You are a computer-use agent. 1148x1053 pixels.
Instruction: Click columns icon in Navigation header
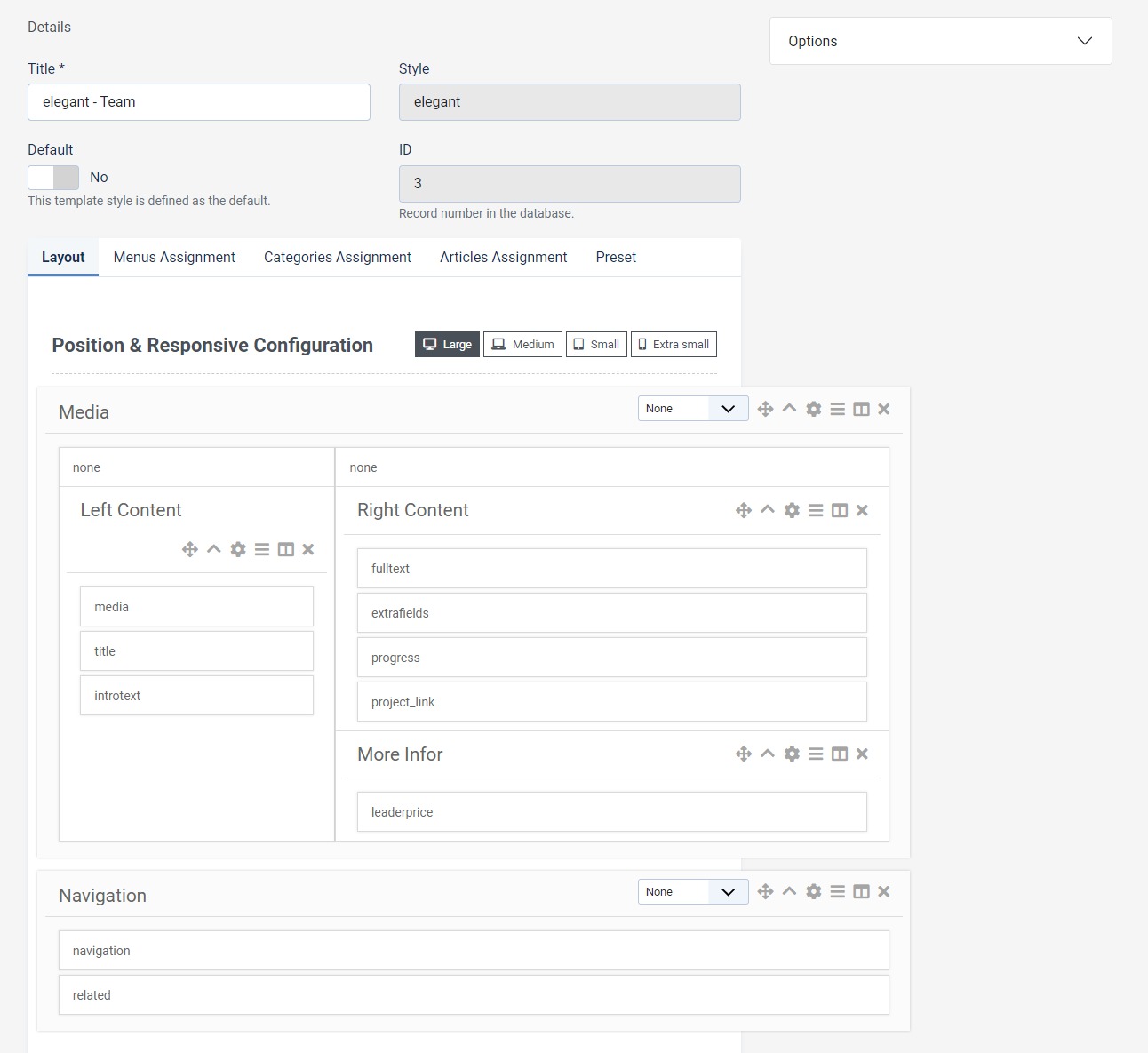pos(861,891)
